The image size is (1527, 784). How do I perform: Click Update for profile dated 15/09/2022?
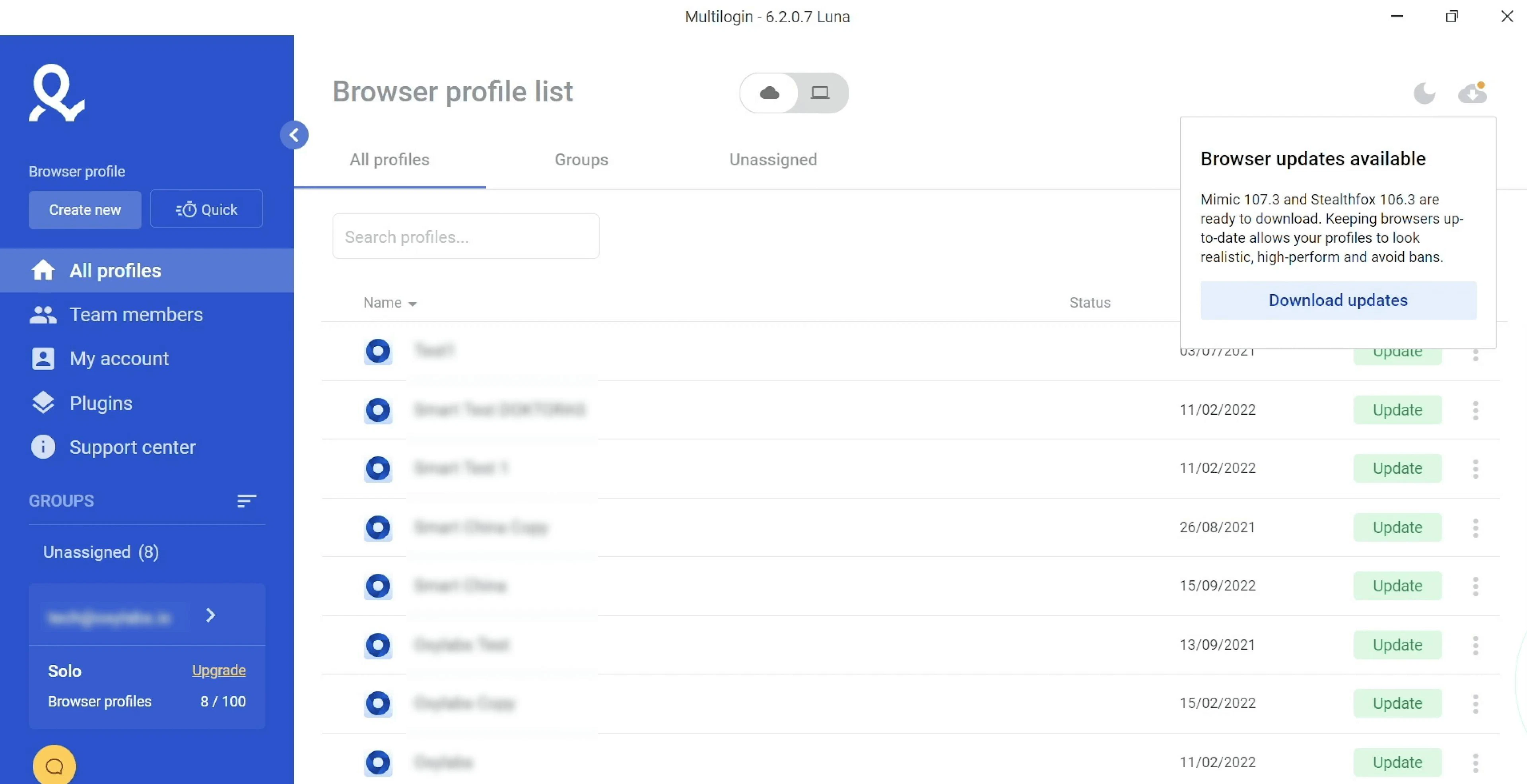tap(1397, 586)
